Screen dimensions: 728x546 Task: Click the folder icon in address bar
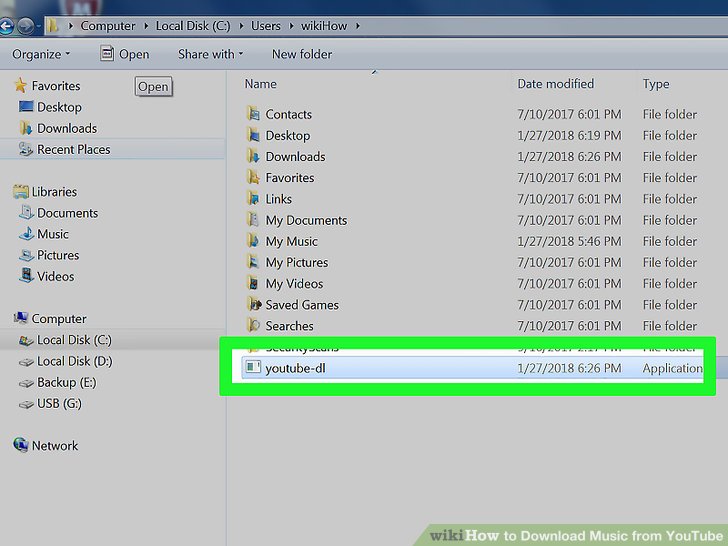[53, 26]
